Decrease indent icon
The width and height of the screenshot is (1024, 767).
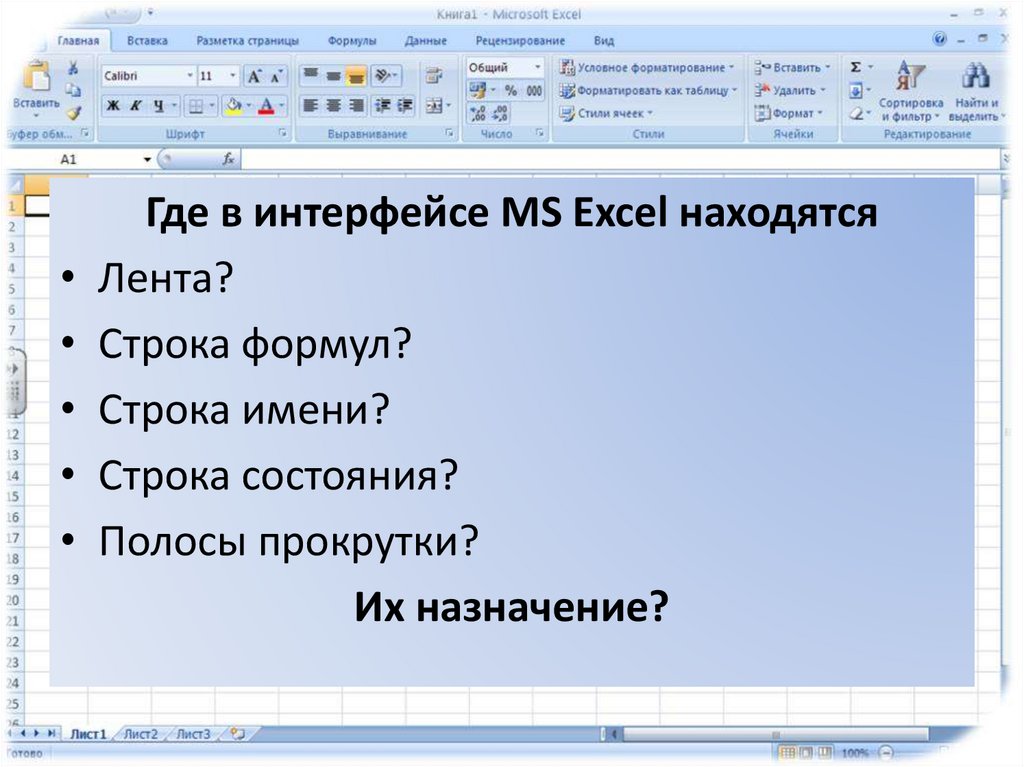click(383, 105)
